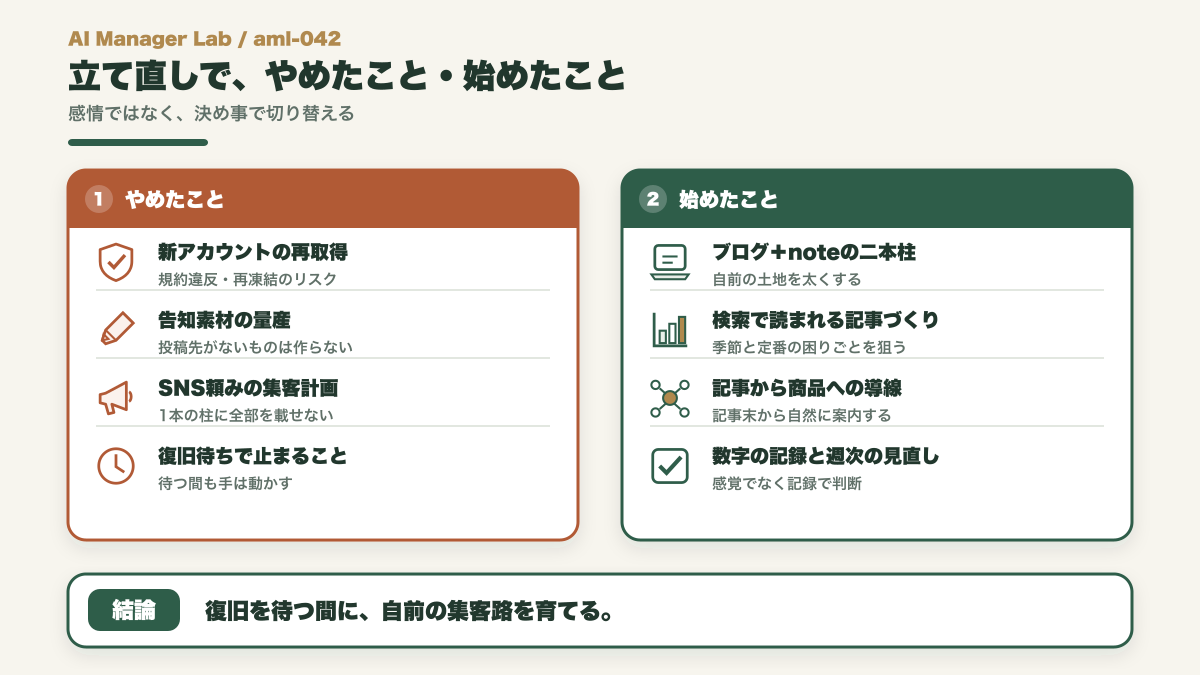Click the megaphone icon beside SNS頼みの集客計画
The width and height of the screenshot is (1200, 675).
tap(116, 397)
